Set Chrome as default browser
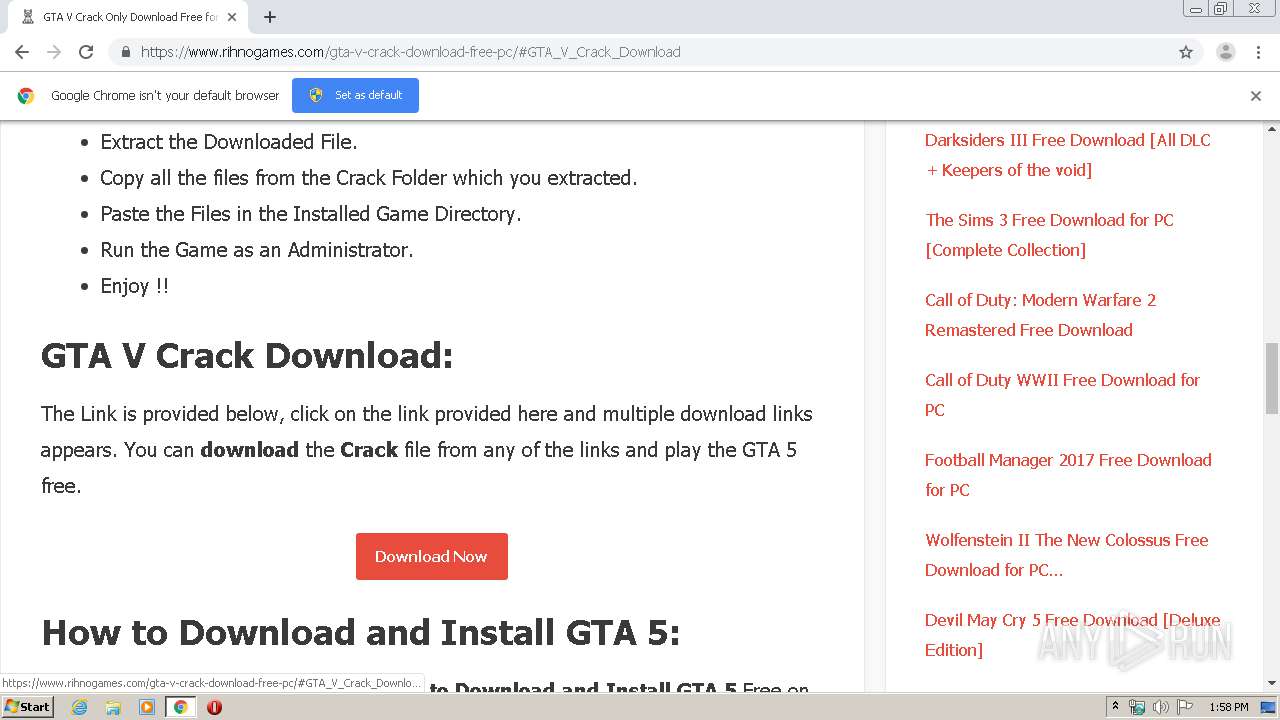Viewport: 1280px width, 720px height. pyautogui.click(x=355, y=95)
